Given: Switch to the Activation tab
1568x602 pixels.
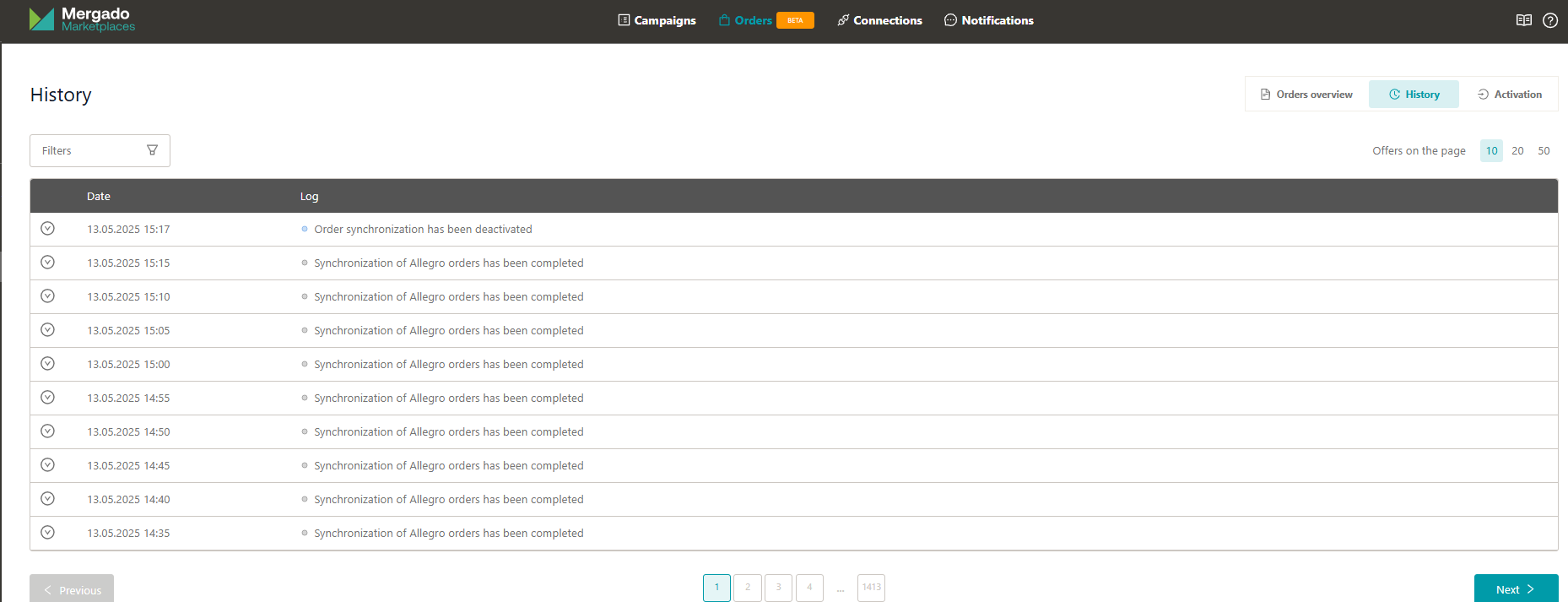Looking at the screenshot, I should 1509,95.
